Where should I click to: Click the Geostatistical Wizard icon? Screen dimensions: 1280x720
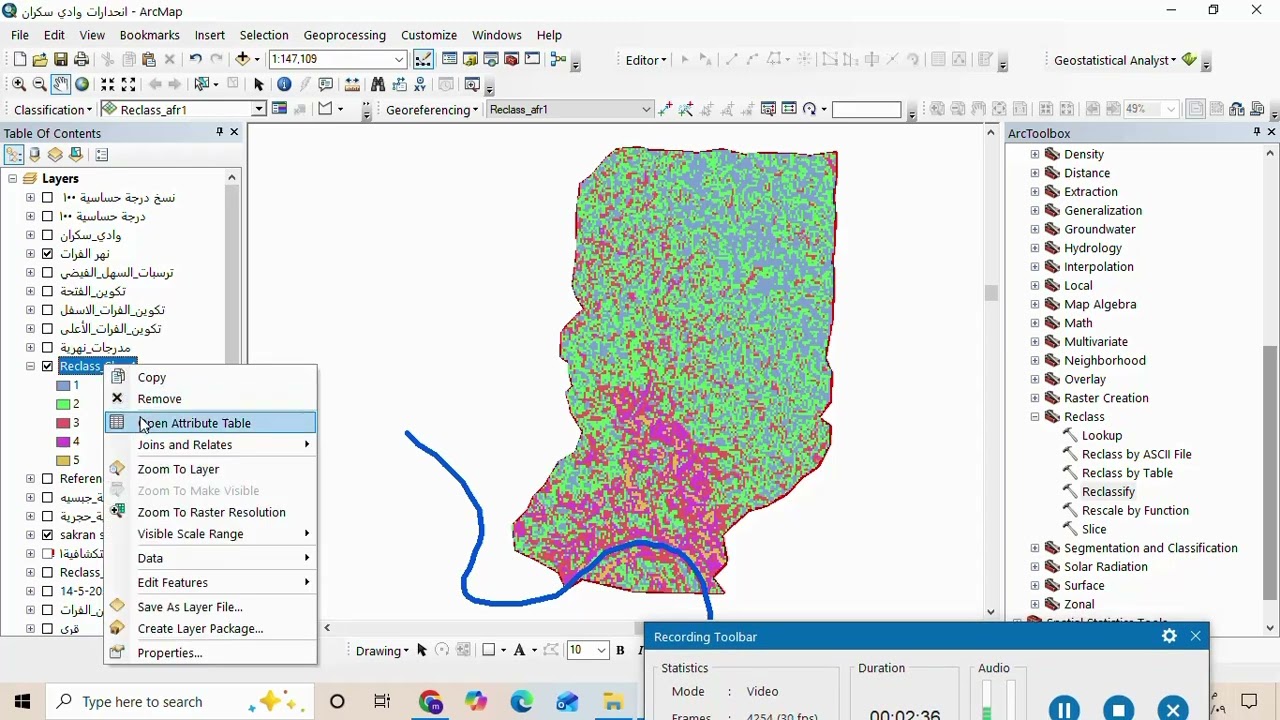(x=1189, y=60)
